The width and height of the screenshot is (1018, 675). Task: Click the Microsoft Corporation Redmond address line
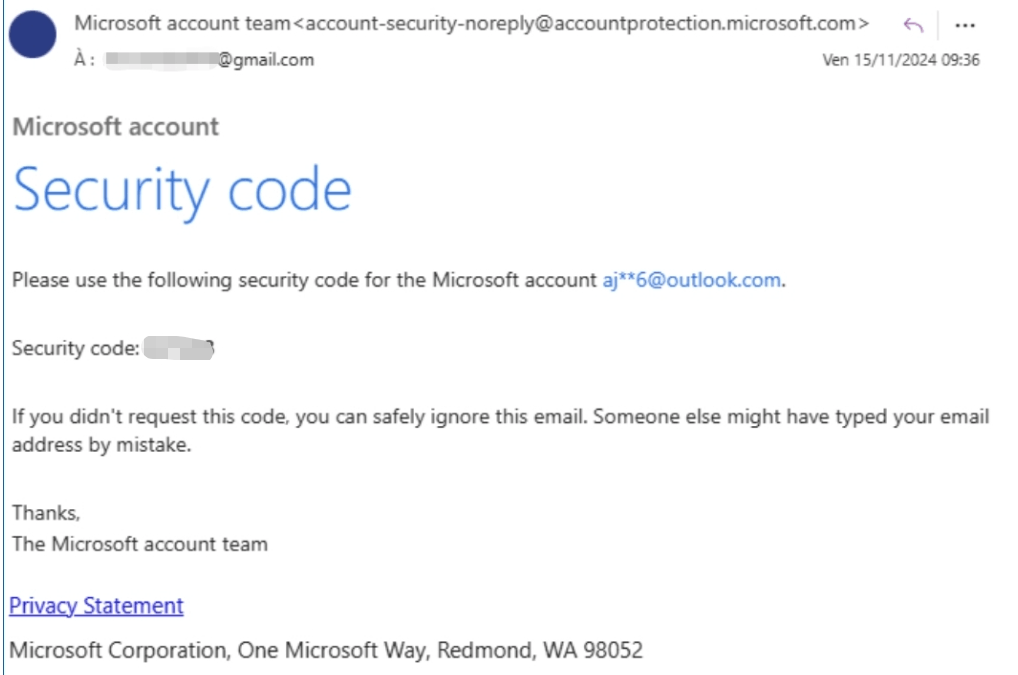pos(326,651)
